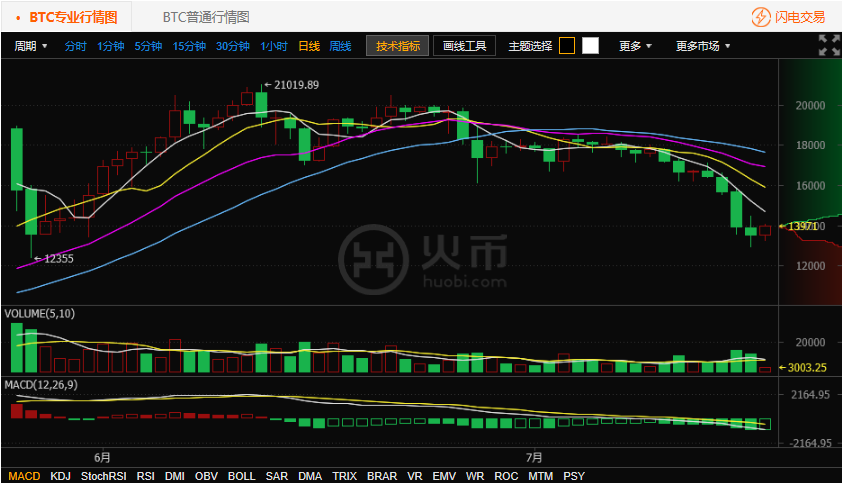Open the 周期 period dropdown

coord(31,46)
